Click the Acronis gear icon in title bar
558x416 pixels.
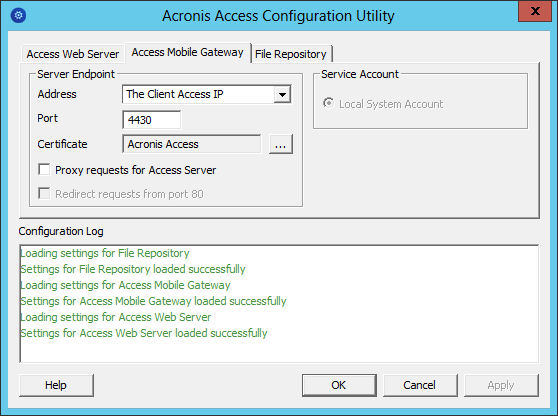click(x=18, y=15)
